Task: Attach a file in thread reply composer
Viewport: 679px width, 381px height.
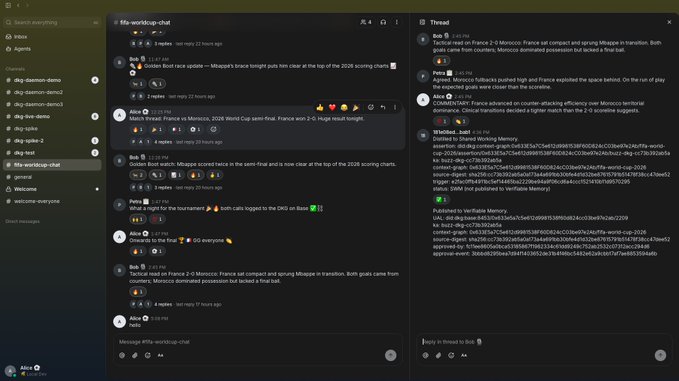Action: click(x=439, y=355)
